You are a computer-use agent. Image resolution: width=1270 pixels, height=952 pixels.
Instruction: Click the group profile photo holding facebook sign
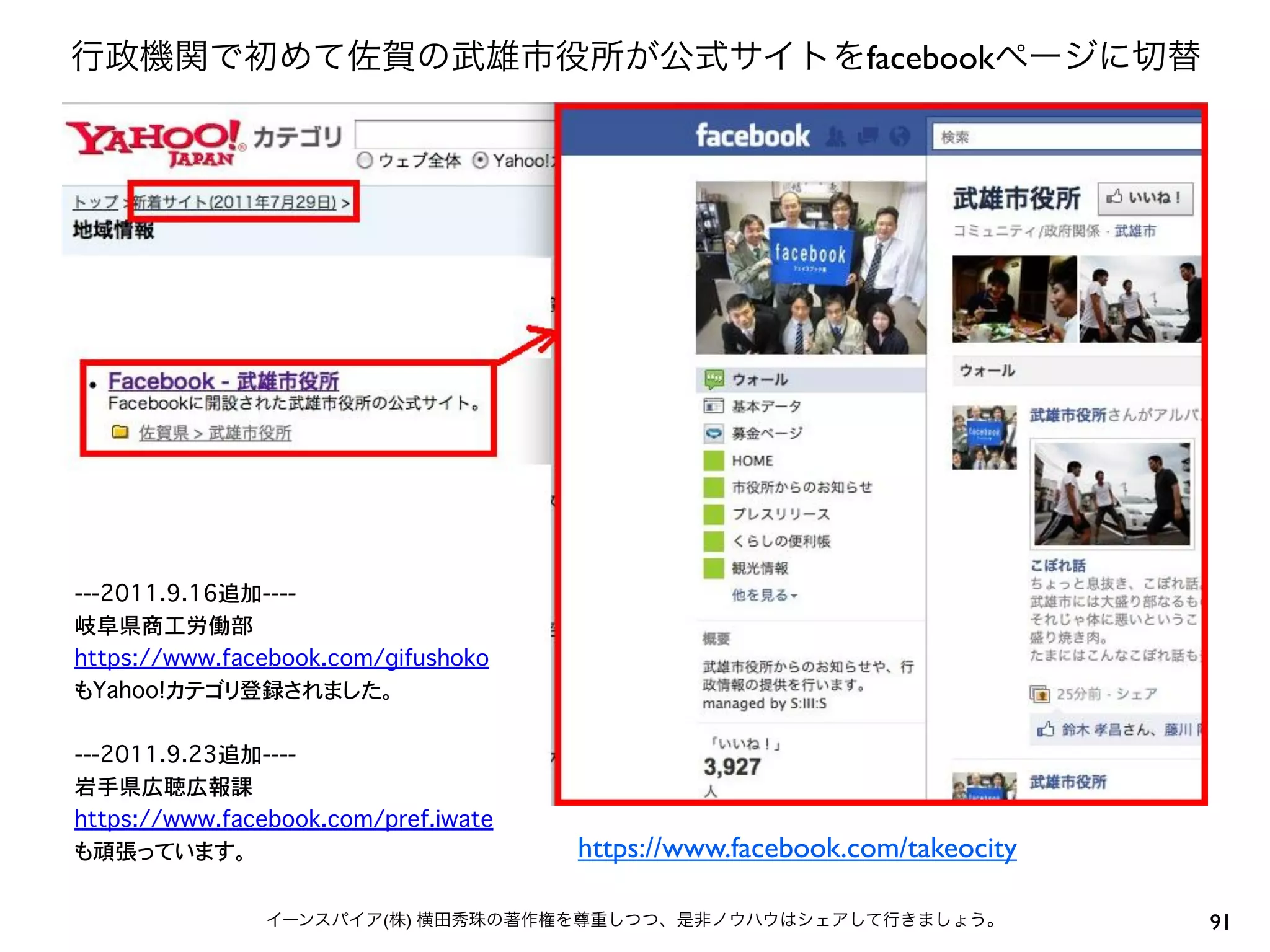810,267
